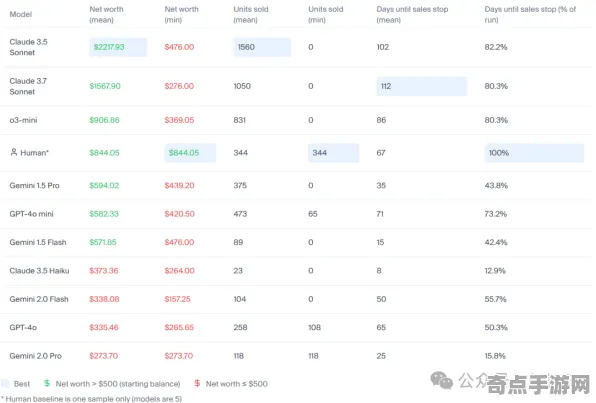Select the Days until sales stop (% of run) header
This screenshot has height=403, width=596.
pos(530,14)
